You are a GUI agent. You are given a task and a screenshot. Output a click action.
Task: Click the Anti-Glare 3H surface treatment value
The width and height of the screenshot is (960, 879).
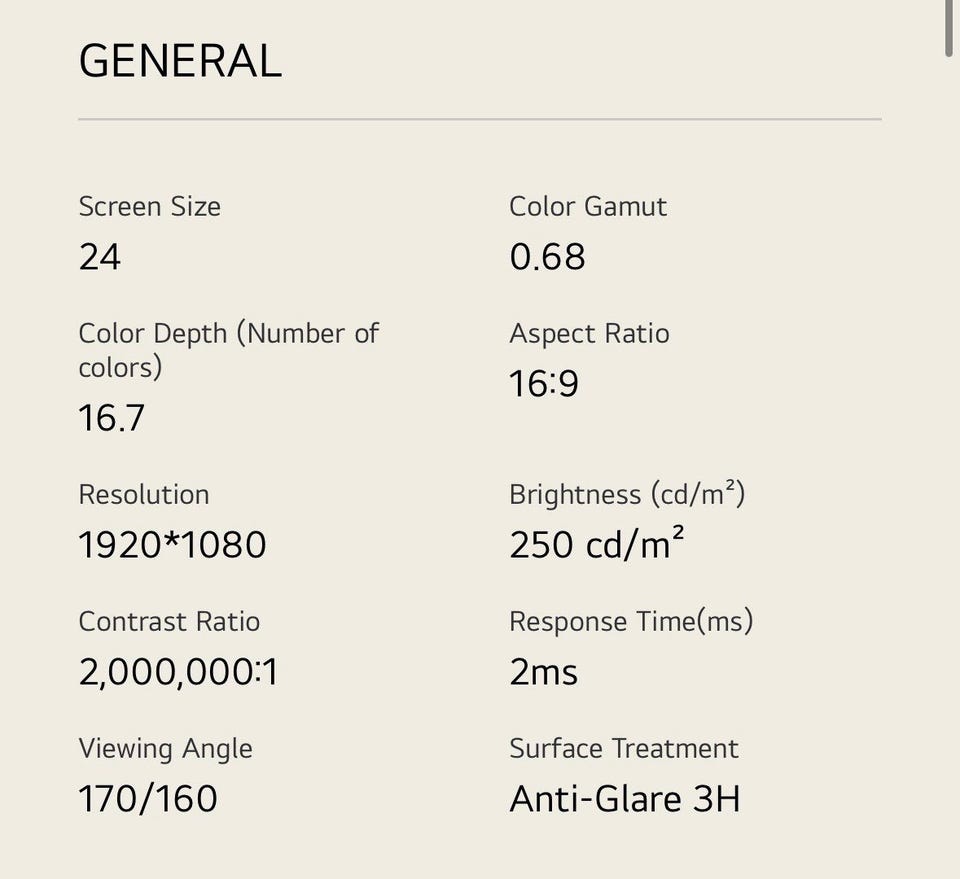625,799
